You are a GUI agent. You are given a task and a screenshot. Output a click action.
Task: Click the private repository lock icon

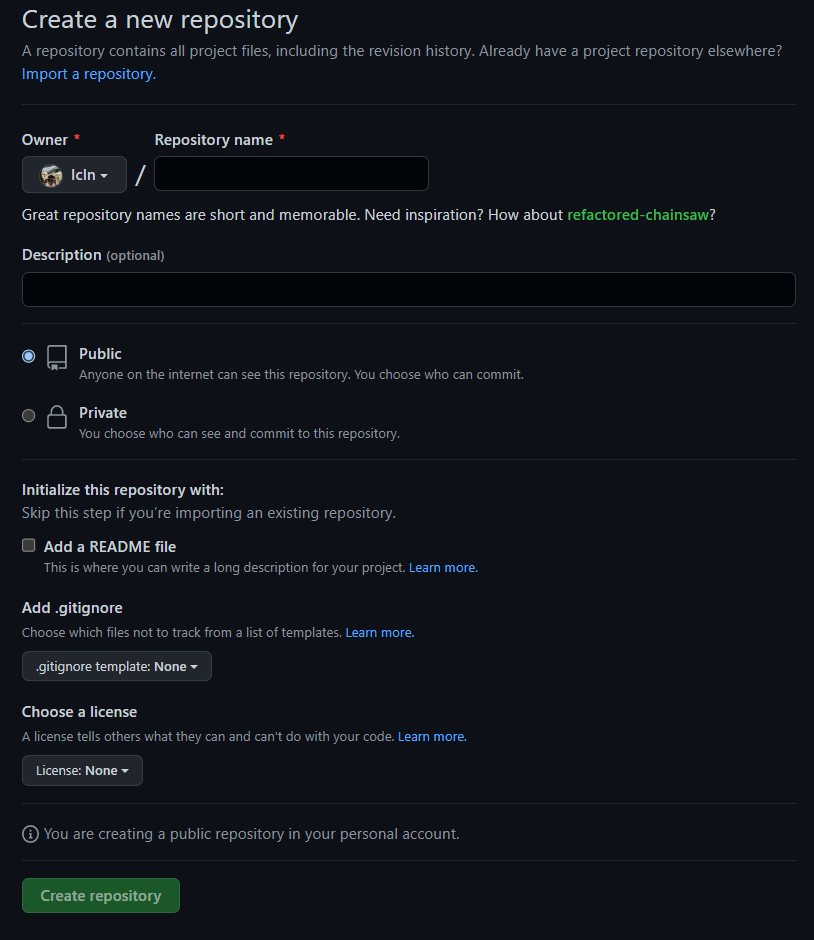pos(57,417)
